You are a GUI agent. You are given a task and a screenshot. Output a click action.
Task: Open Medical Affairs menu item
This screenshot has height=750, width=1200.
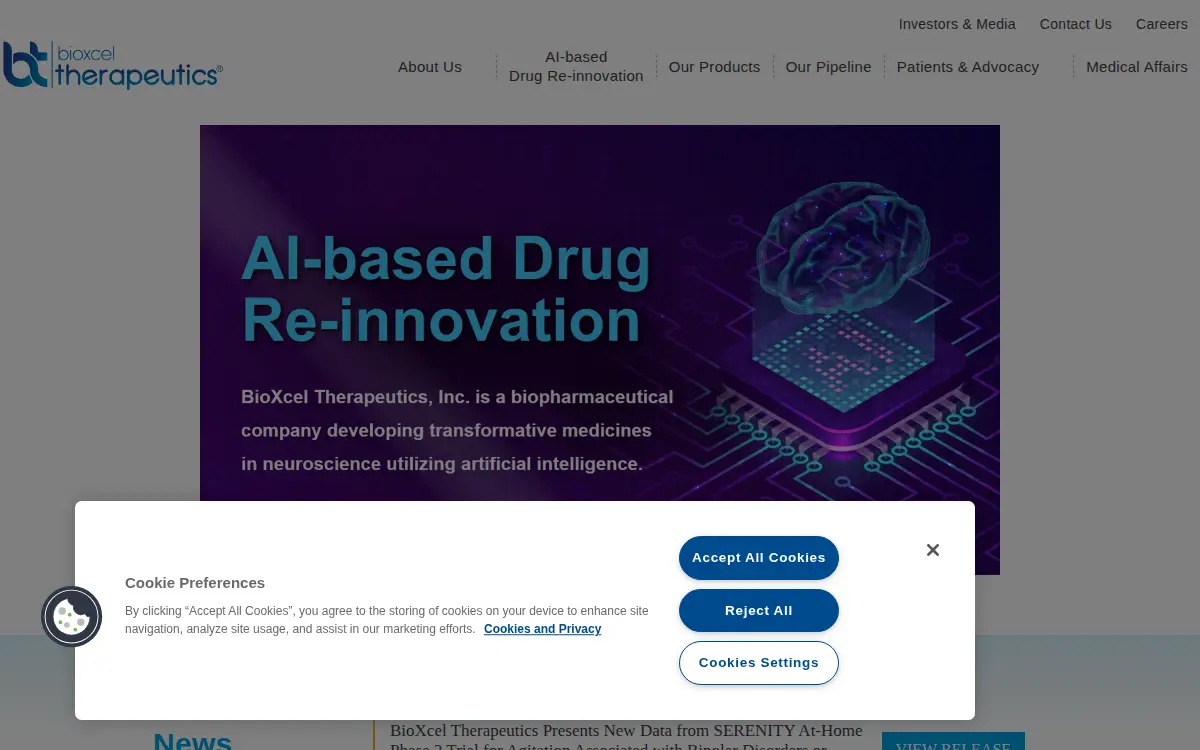pos(1137,67)
